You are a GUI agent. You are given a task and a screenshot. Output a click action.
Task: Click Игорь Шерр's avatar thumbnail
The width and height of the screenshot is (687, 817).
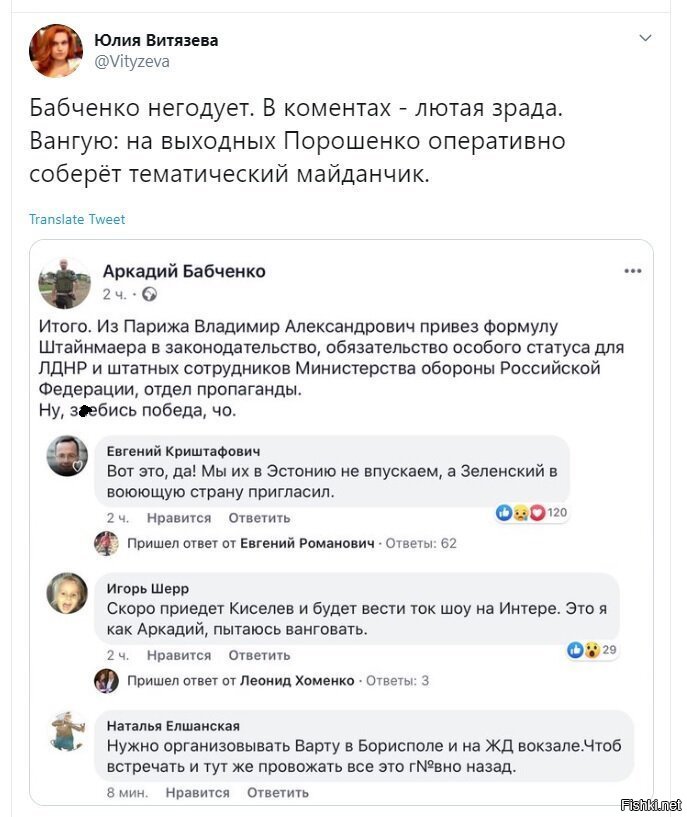tap(67, 593)
